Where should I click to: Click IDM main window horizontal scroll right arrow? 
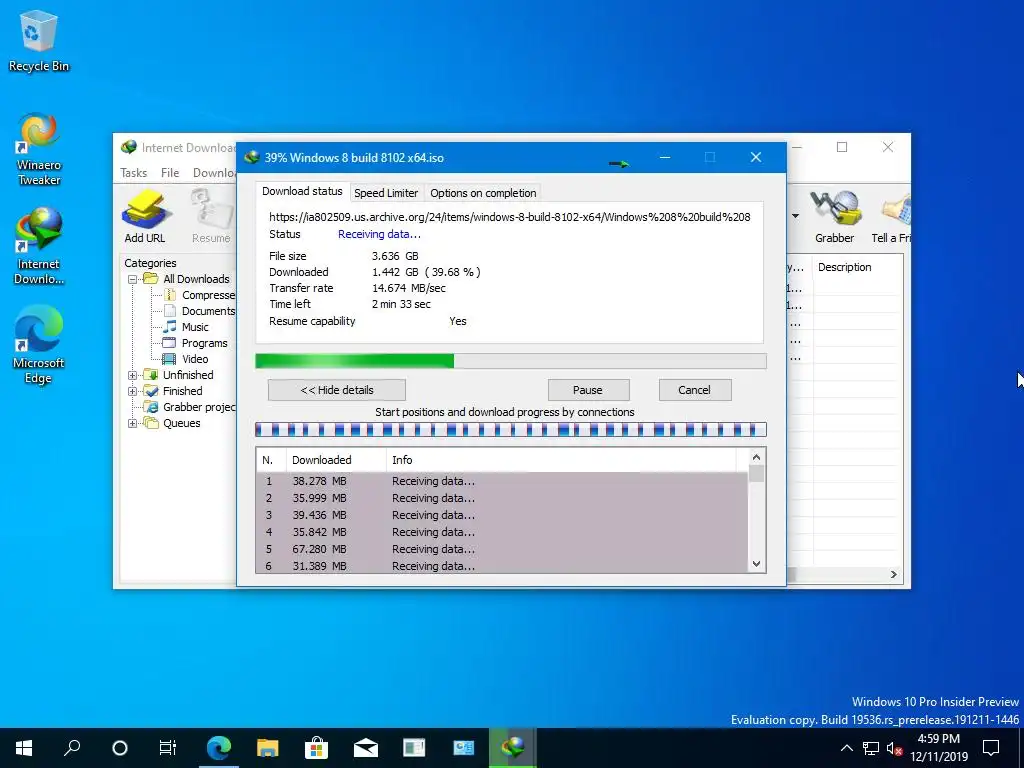(x=893, y=574)
